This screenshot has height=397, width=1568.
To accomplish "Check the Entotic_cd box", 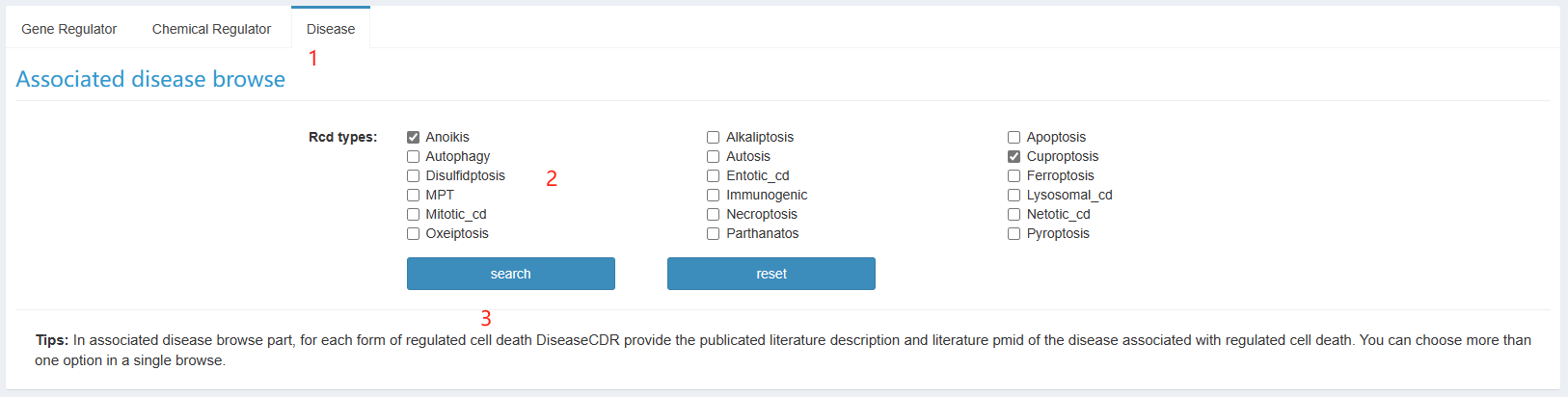I will click(714, 176).
